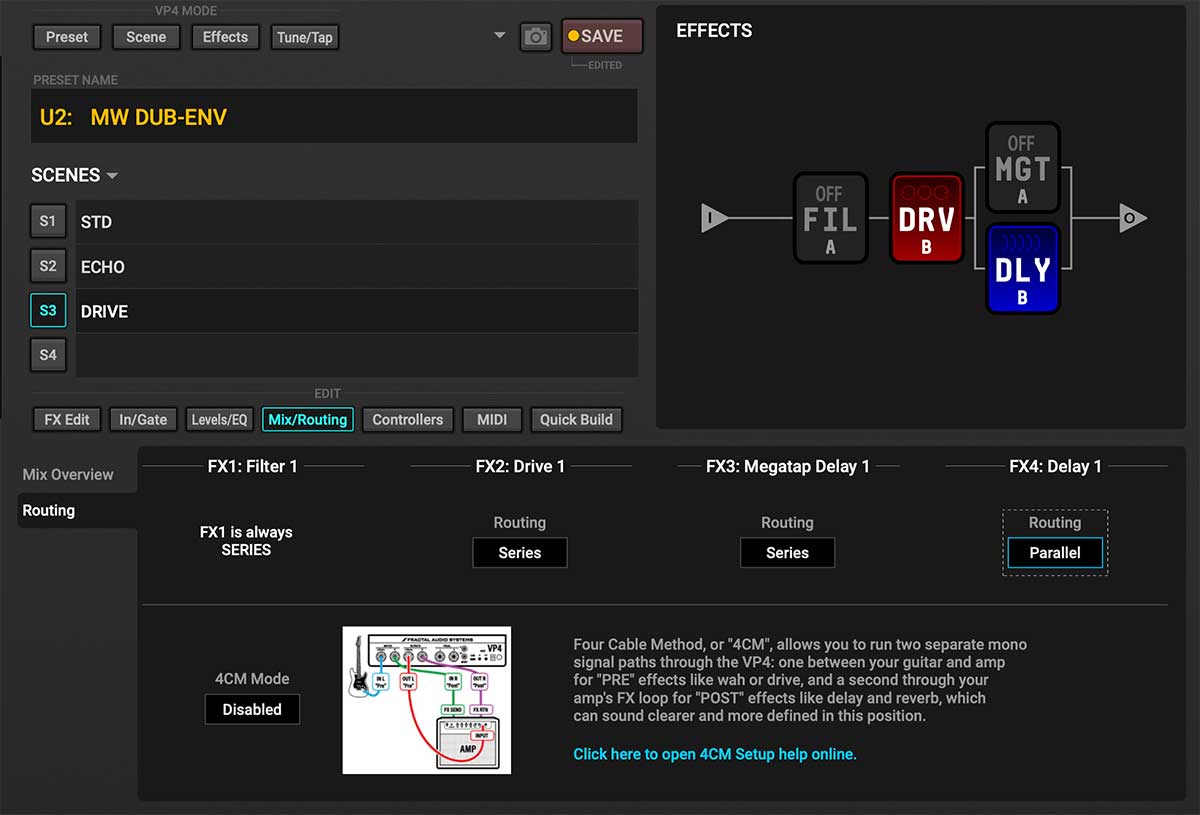Viewport: 1200px width, 815px height.
Task: Select the FIL filter effect block
Action: point(830,218)
